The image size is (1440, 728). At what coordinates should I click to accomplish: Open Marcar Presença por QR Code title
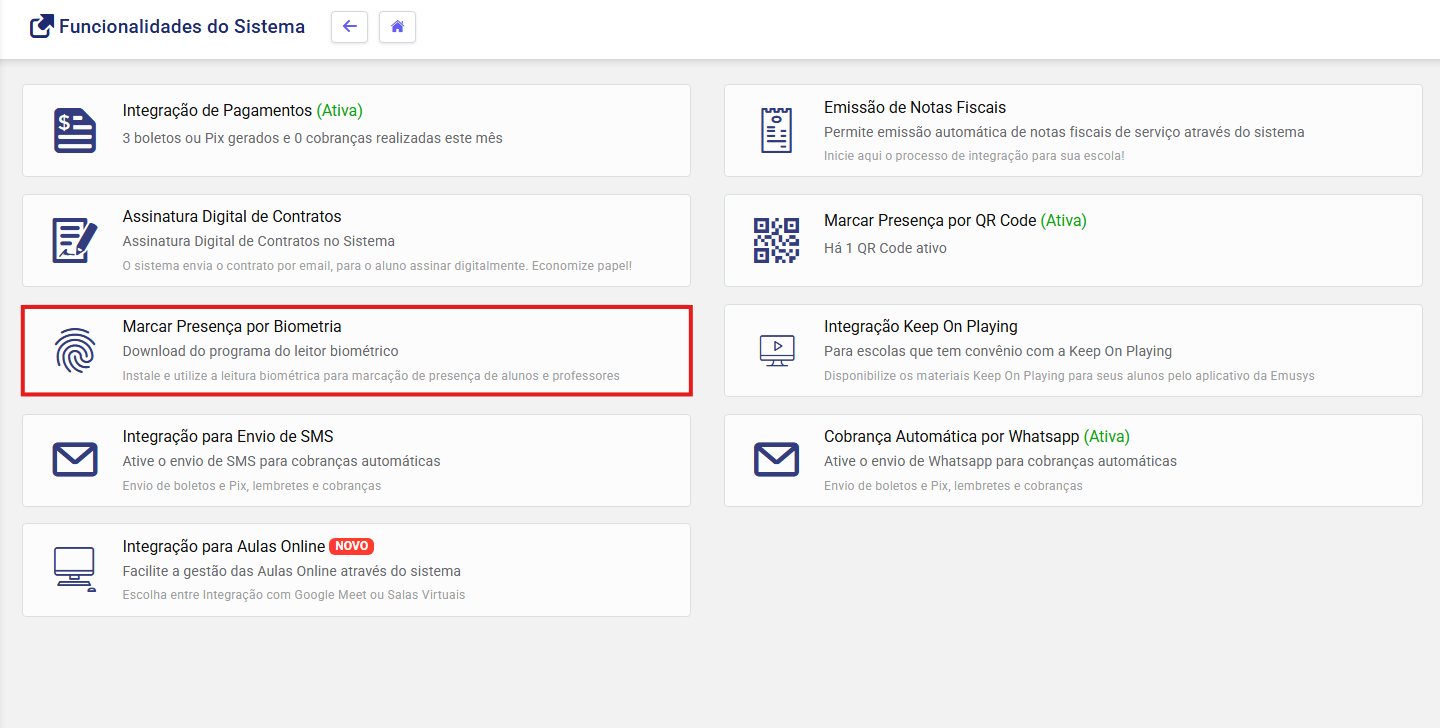click(930, 220)
